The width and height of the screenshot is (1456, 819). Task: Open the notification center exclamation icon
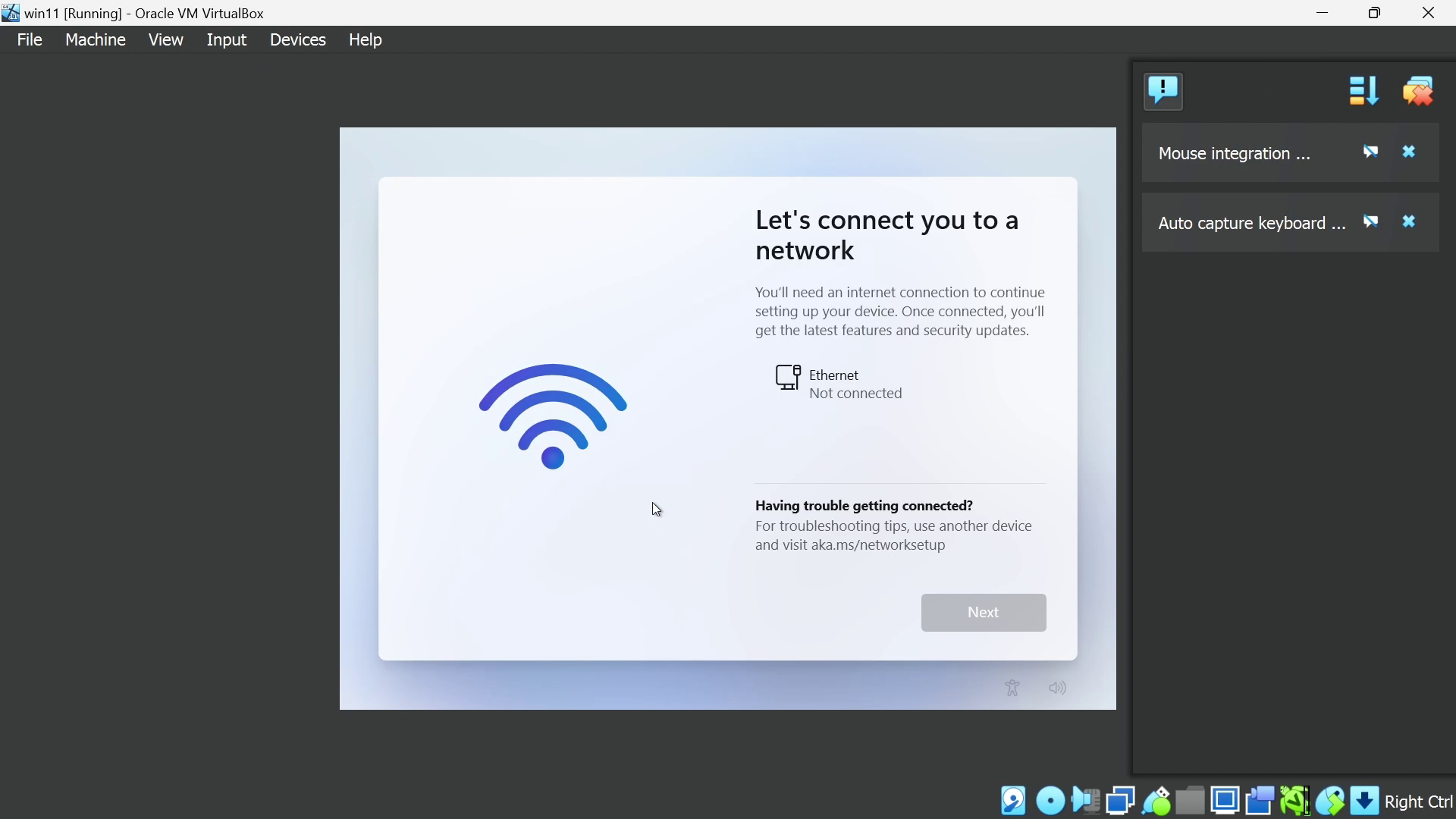coord(1164,91)
